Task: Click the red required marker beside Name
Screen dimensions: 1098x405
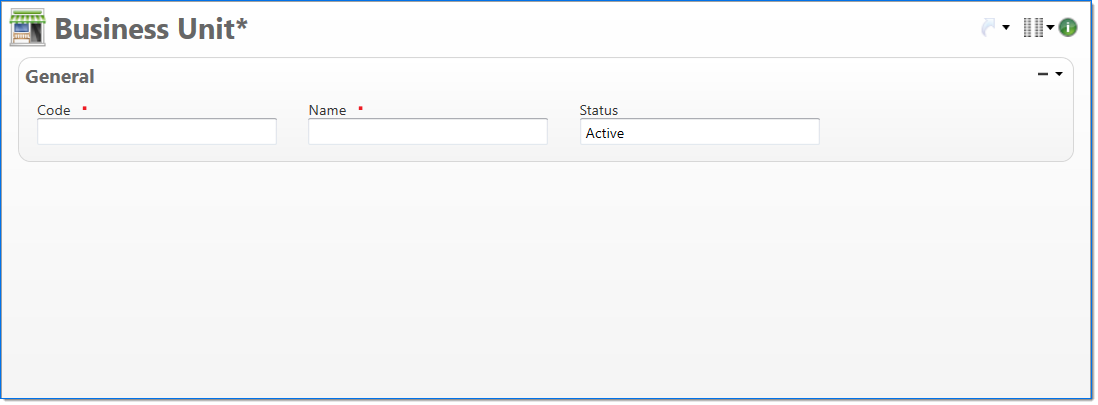Action: click(x=360, y=107)
